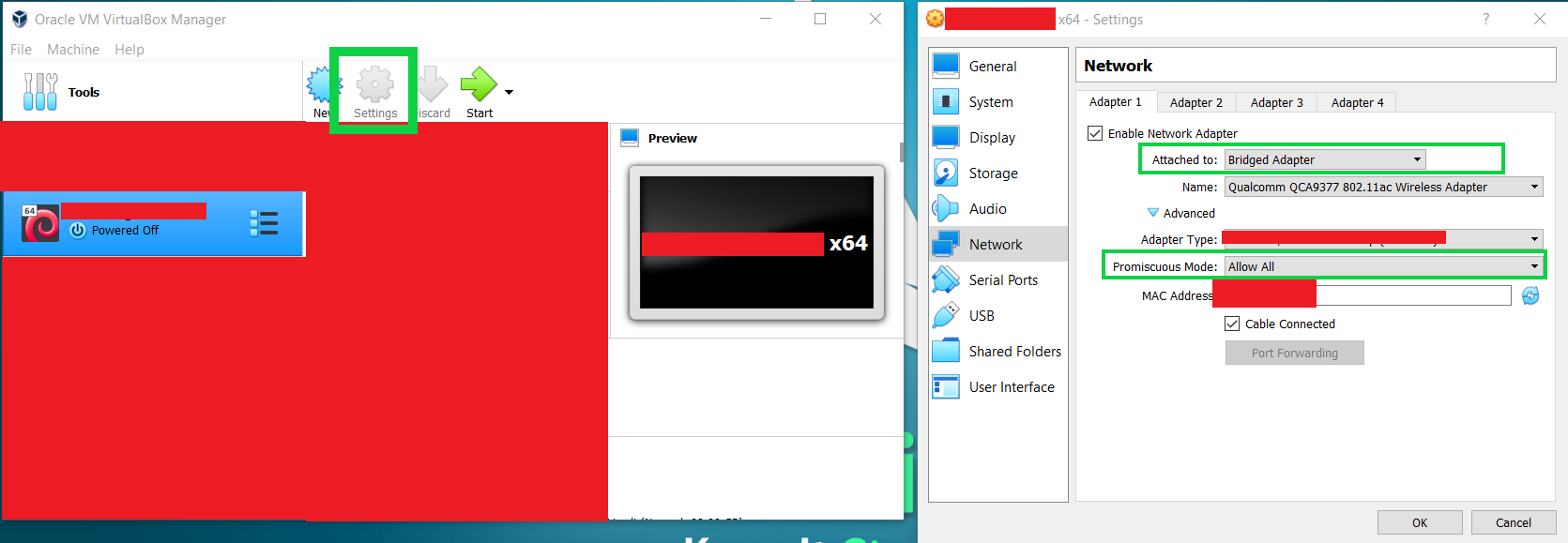Open the Audio settings category

coord(987,209)
